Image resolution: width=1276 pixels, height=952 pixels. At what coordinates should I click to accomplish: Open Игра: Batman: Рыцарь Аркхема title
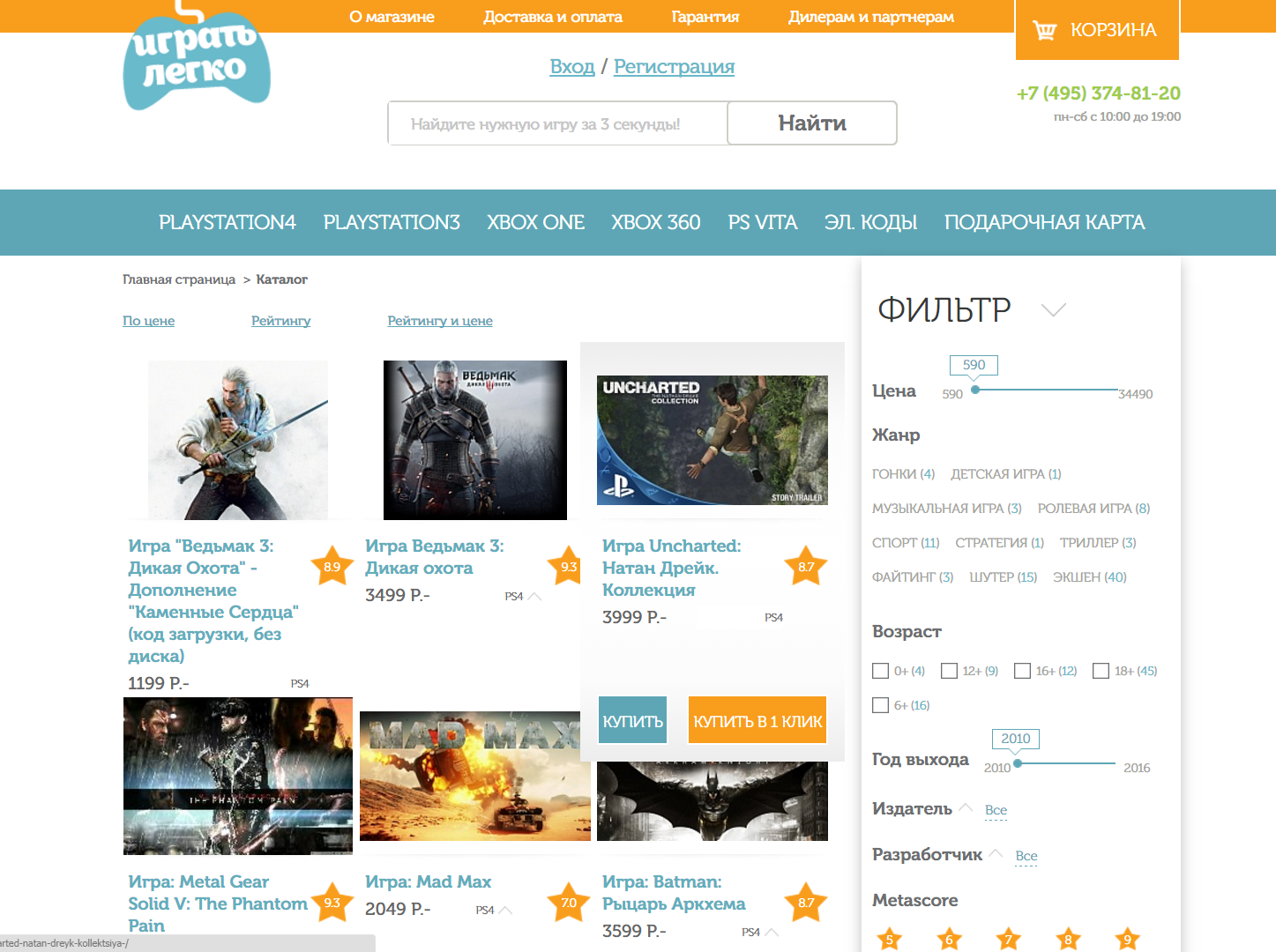tap(674, 893)
